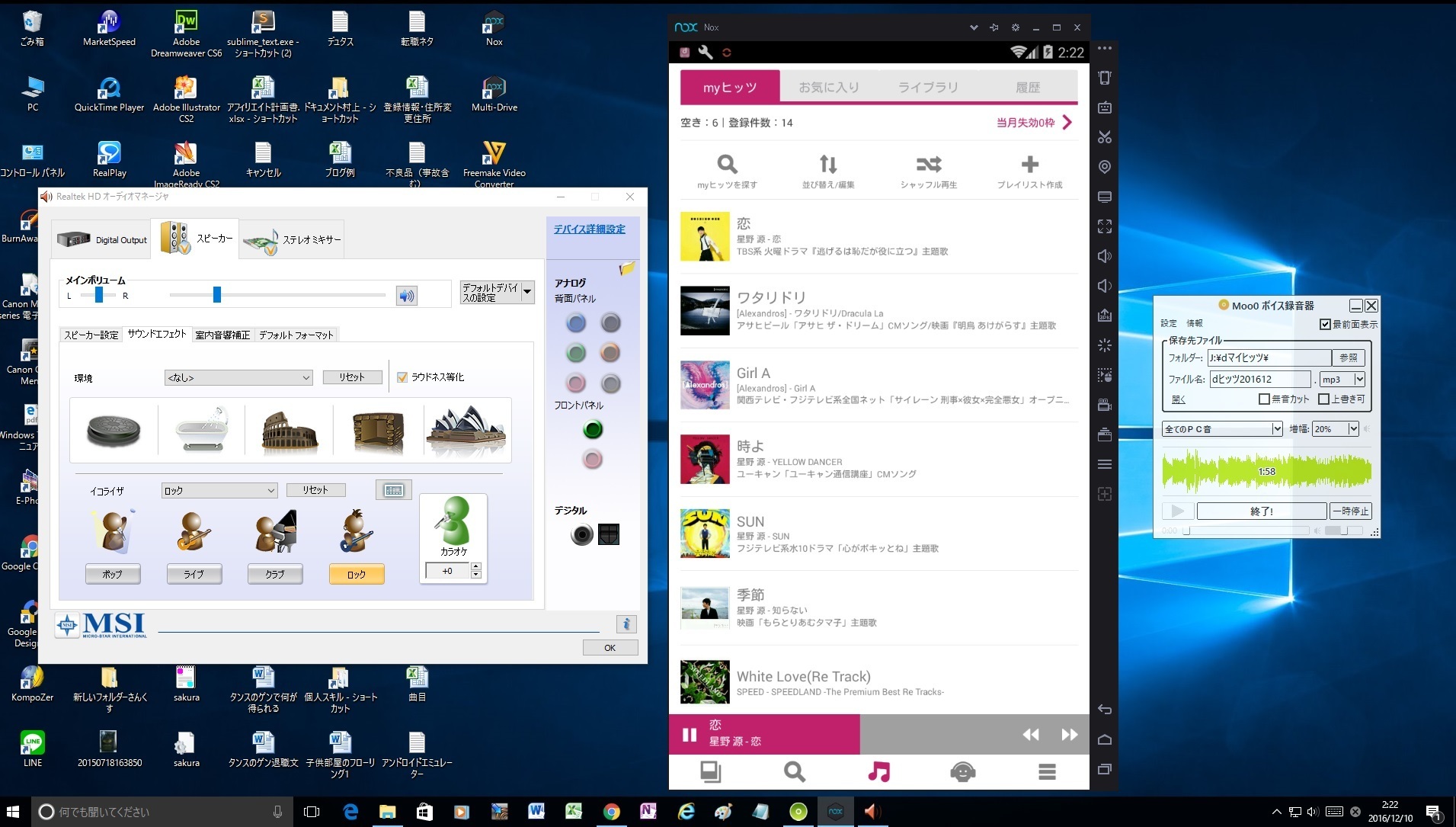Image resolution: width=1456 pixels, height=827 pixels.
Task: Switch to Digital Output tab
Action: point(102,239)
